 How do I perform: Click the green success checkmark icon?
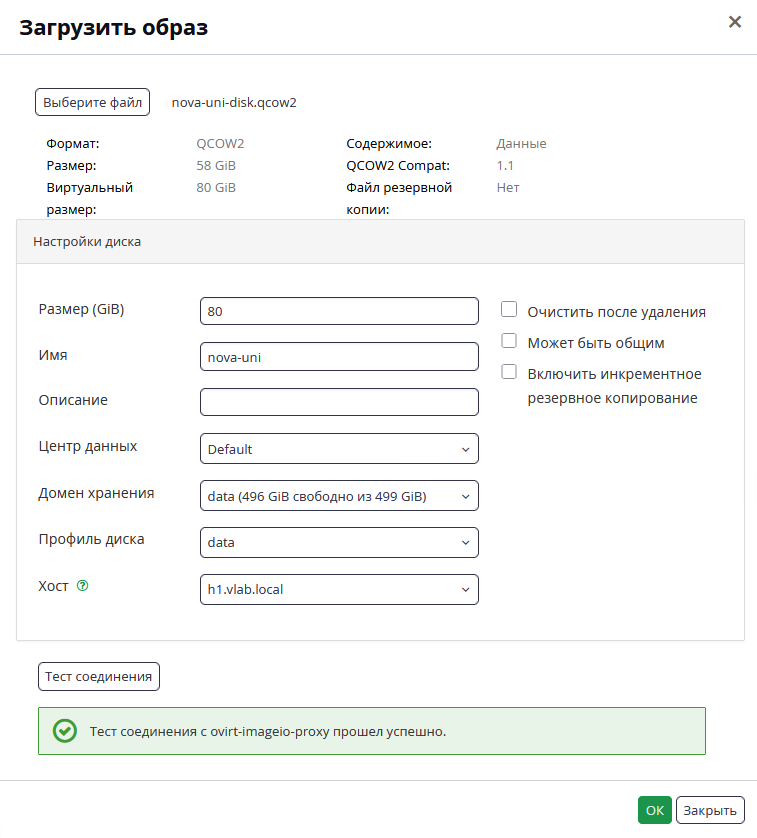tap(65, 731)
